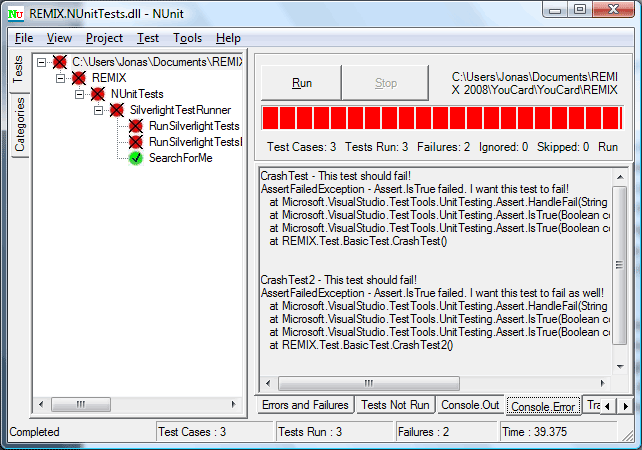This screenshot has width=642, height=450.
Task: Click the red failure icon beside NUnitTests
Action: coord(97,94)
